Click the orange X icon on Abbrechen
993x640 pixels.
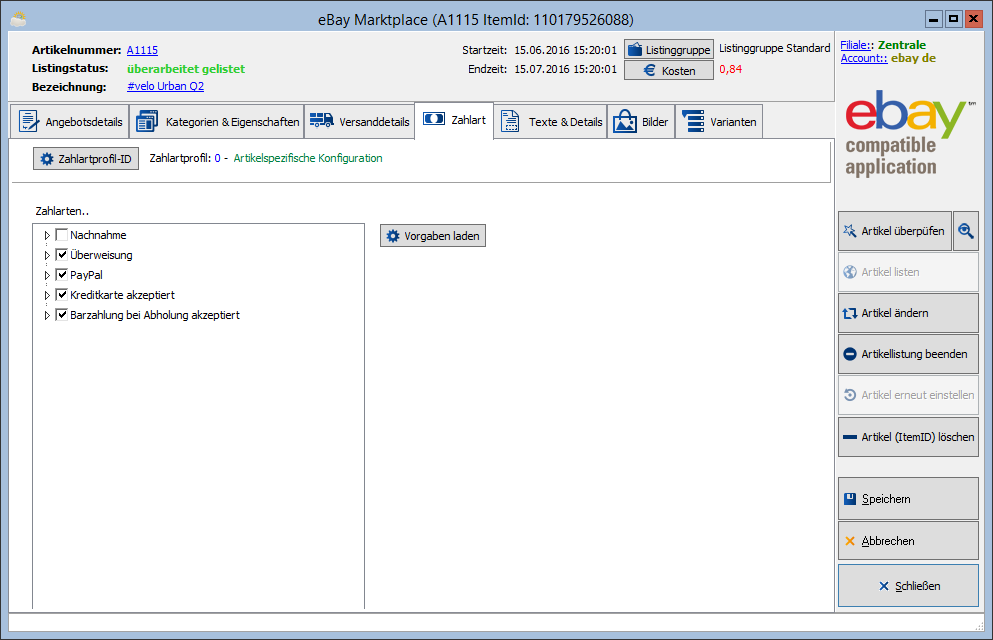850,541
